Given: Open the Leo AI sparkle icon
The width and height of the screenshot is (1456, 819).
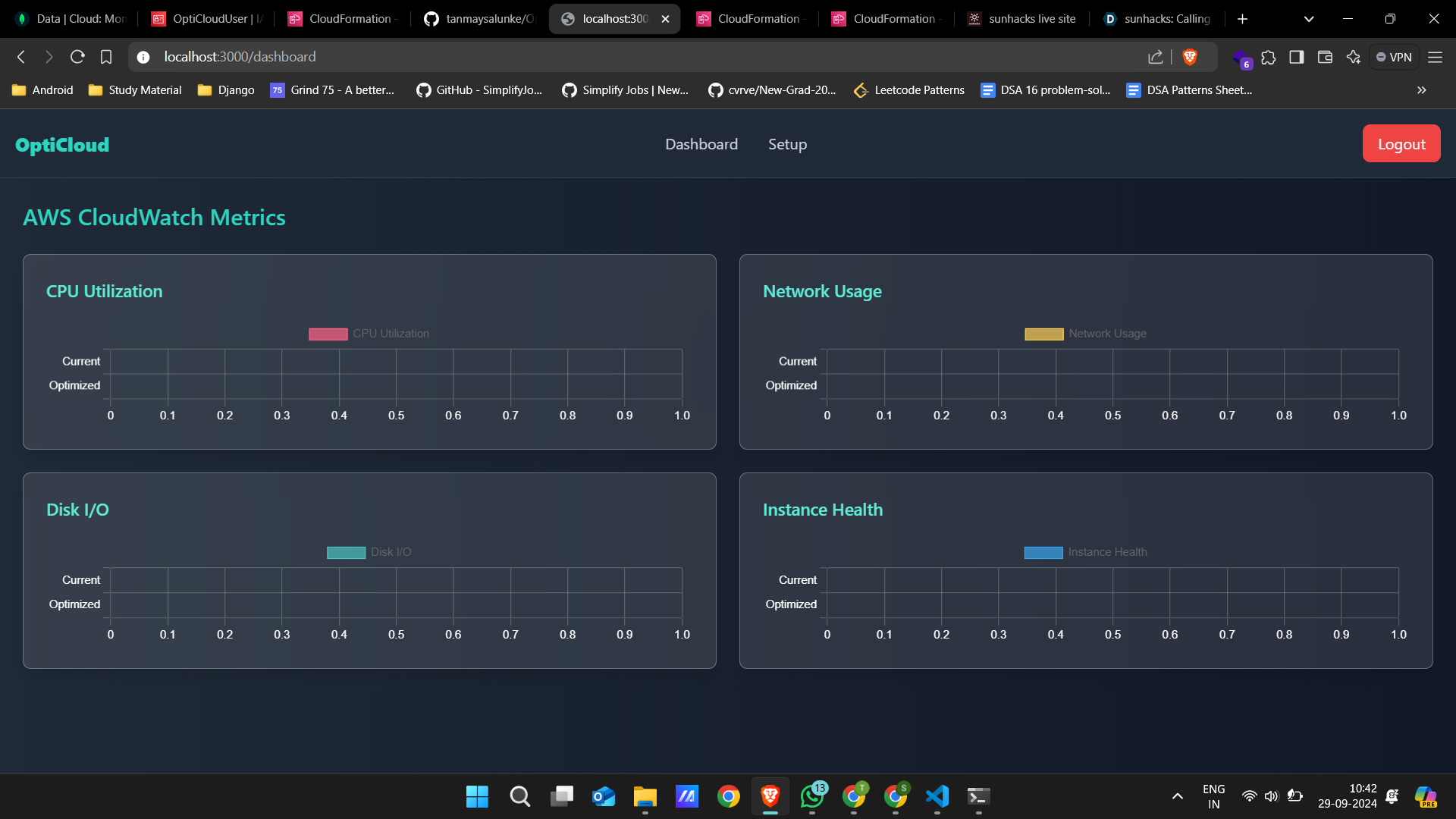Looking at the screenshot, I should (1354, 57).
